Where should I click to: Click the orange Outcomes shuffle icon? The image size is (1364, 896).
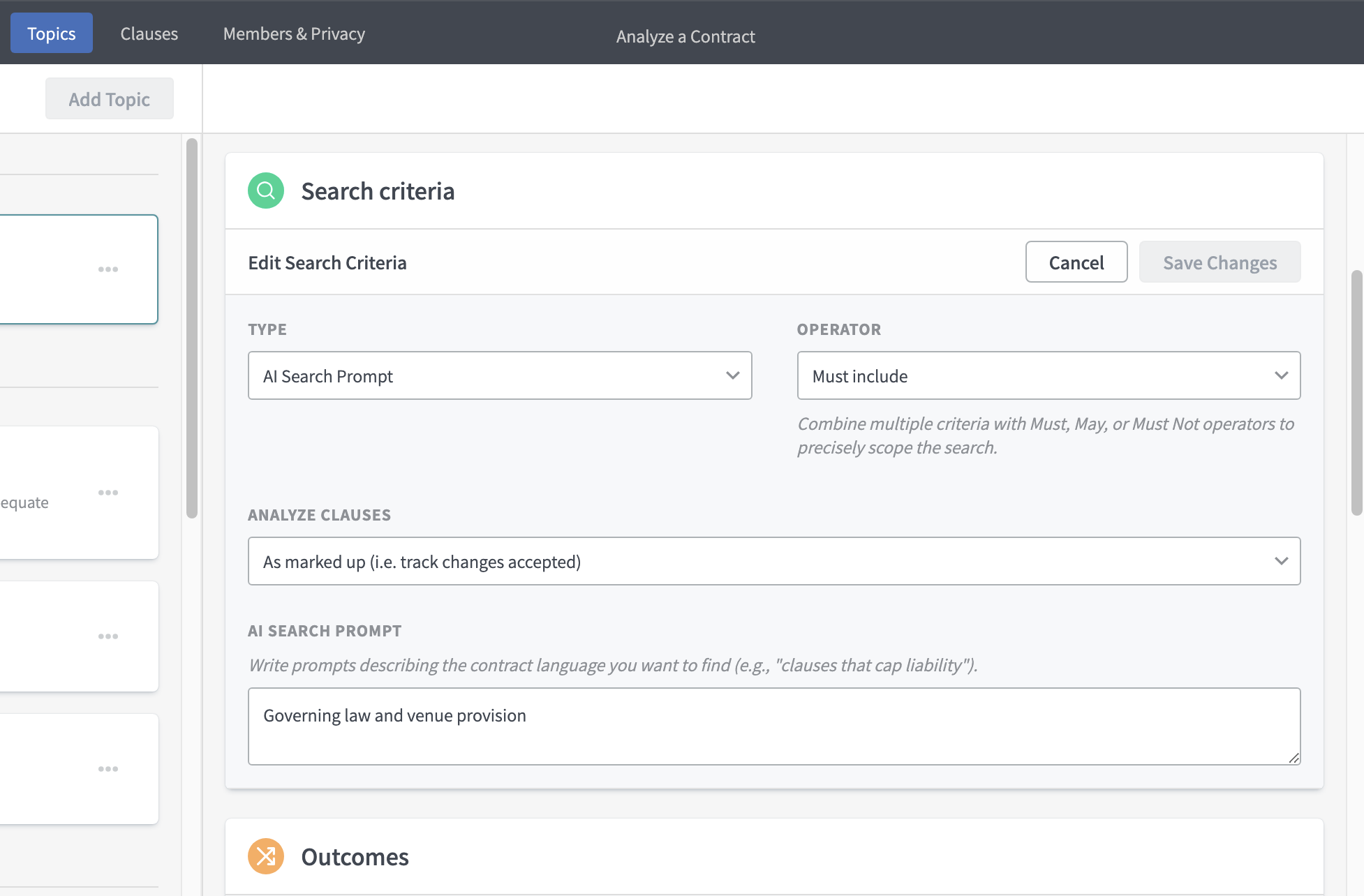point(266,856)
